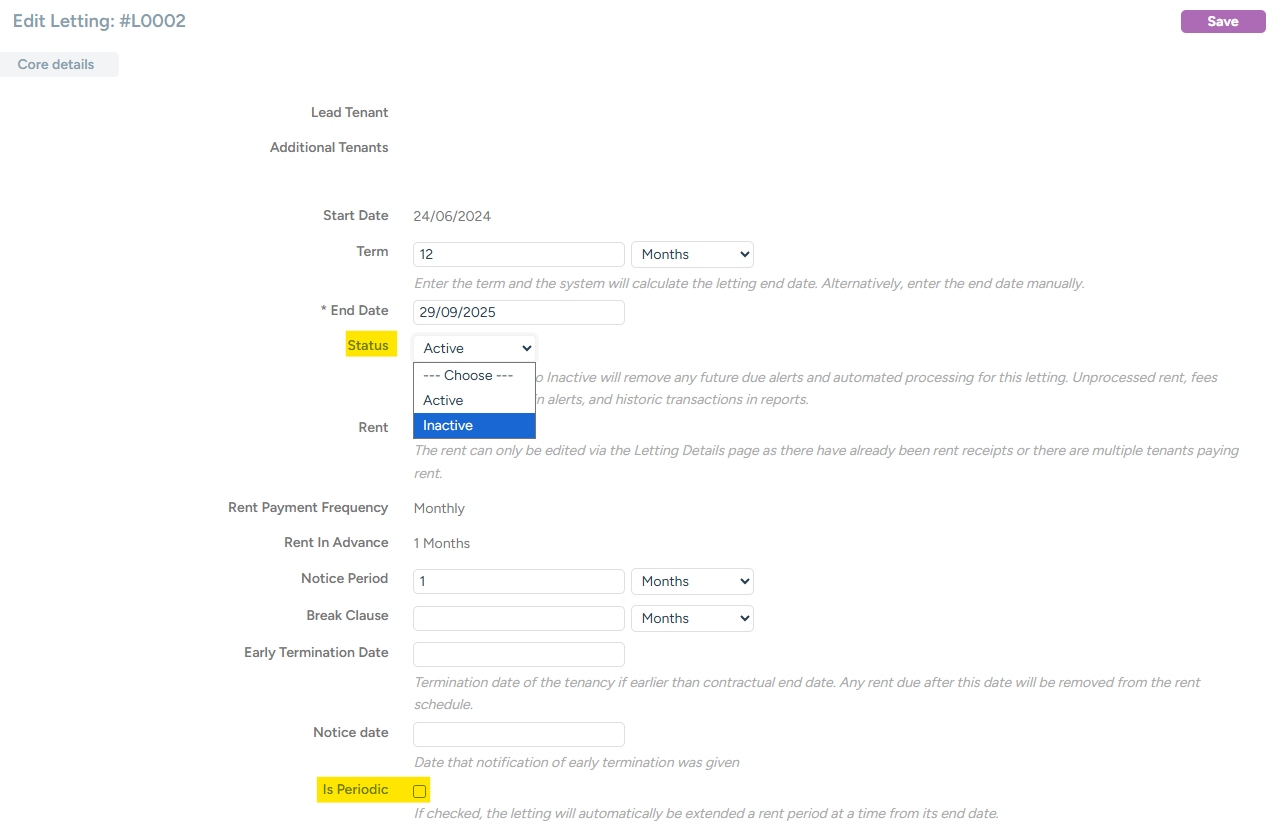The height and width of the screenshot is (824, 1281).
Task: Select the Active option in the open list
Action: (444, 400)
